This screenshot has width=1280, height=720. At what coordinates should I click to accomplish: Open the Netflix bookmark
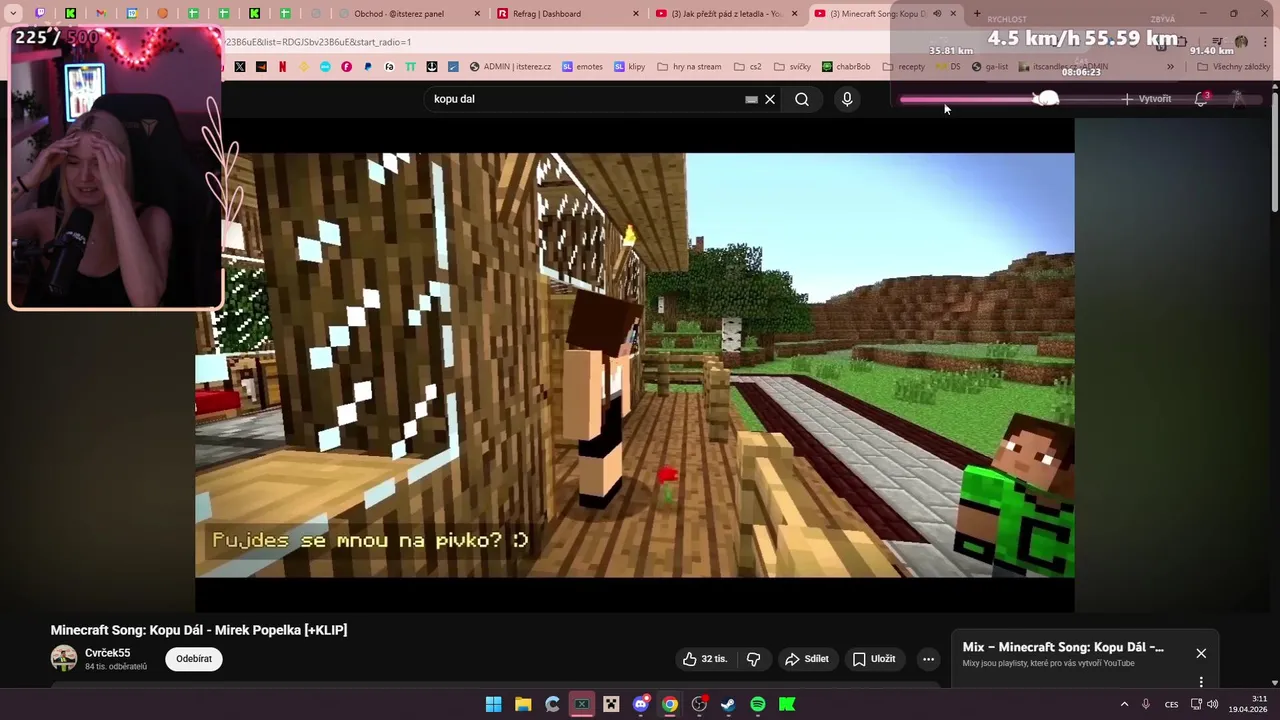point(282,67)
